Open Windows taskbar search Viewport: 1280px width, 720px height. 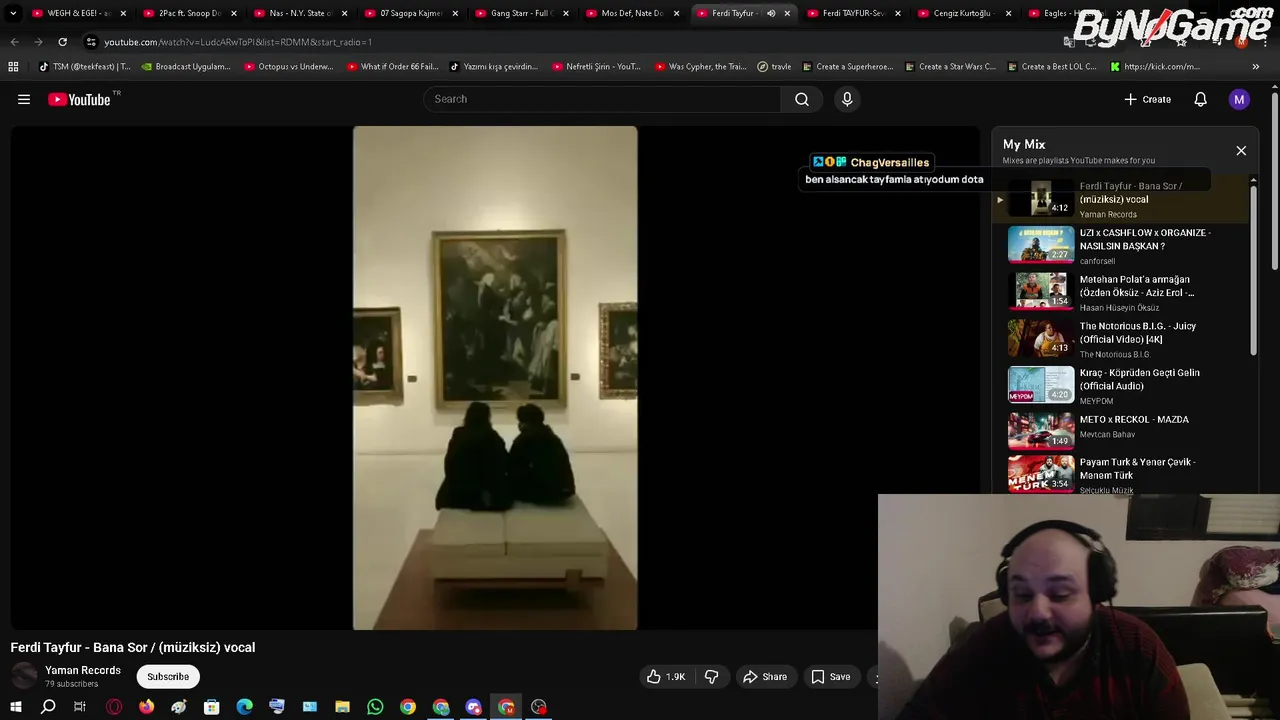coord(48,707)
